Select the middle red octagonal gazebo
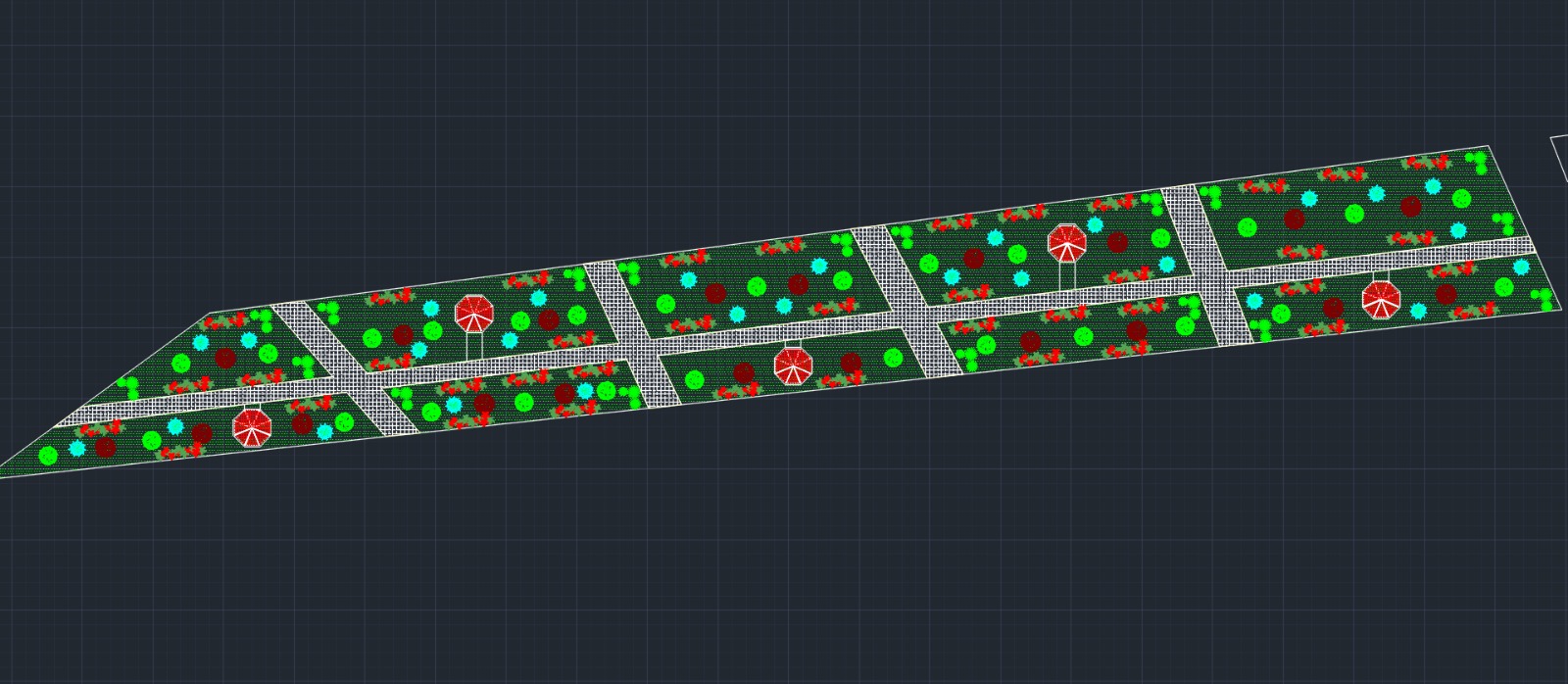The height and width of the screenshot is (684, 1568). (794, 366)
